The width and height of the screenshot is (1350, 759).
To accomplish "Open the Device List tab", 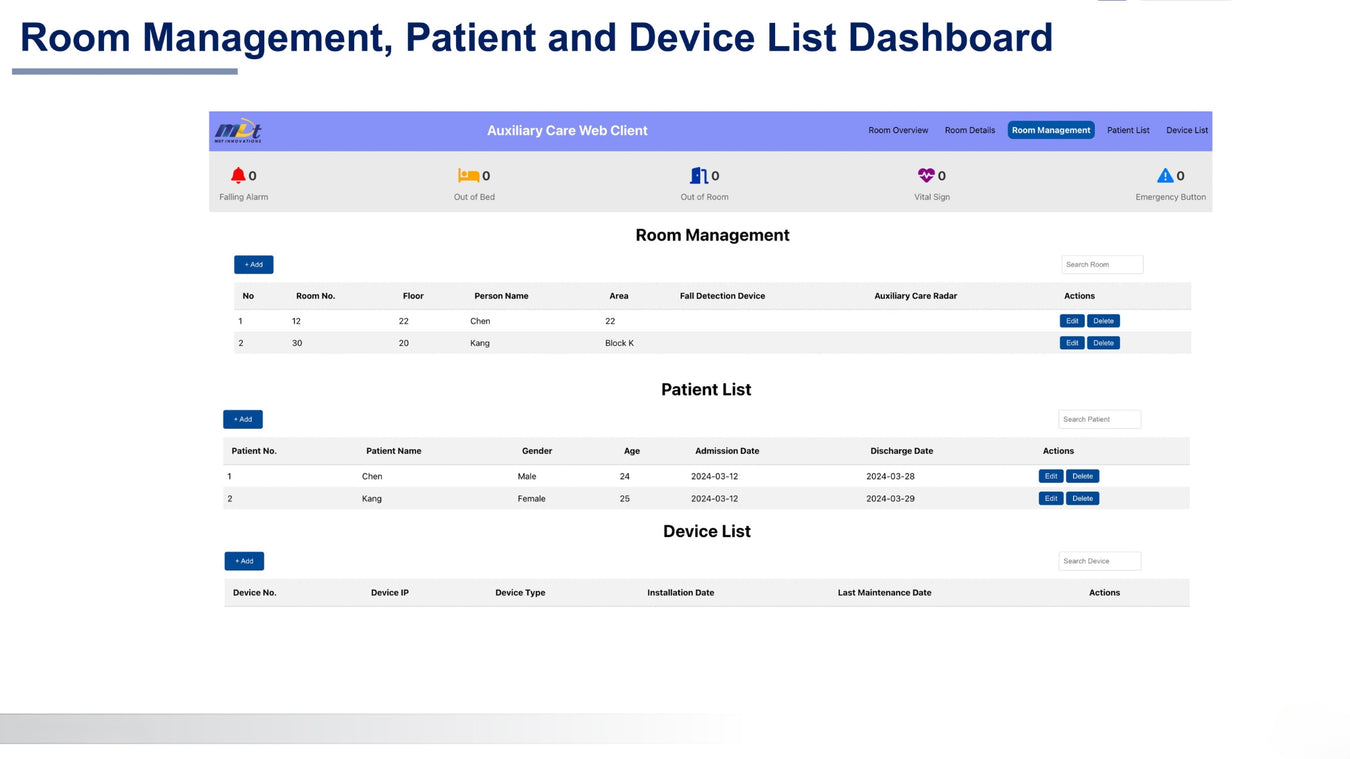I will pyautogui.click(x=1186, y=130).
